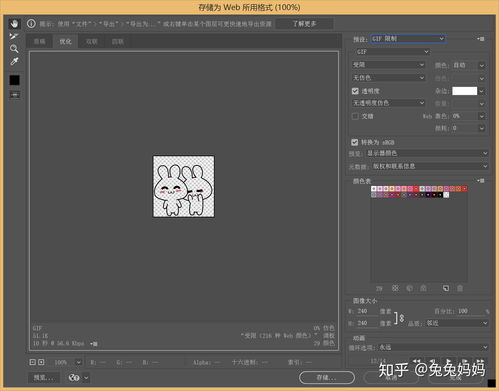Click delete color trash icon
The image size is (499, 391).
(x=460, y=288)
